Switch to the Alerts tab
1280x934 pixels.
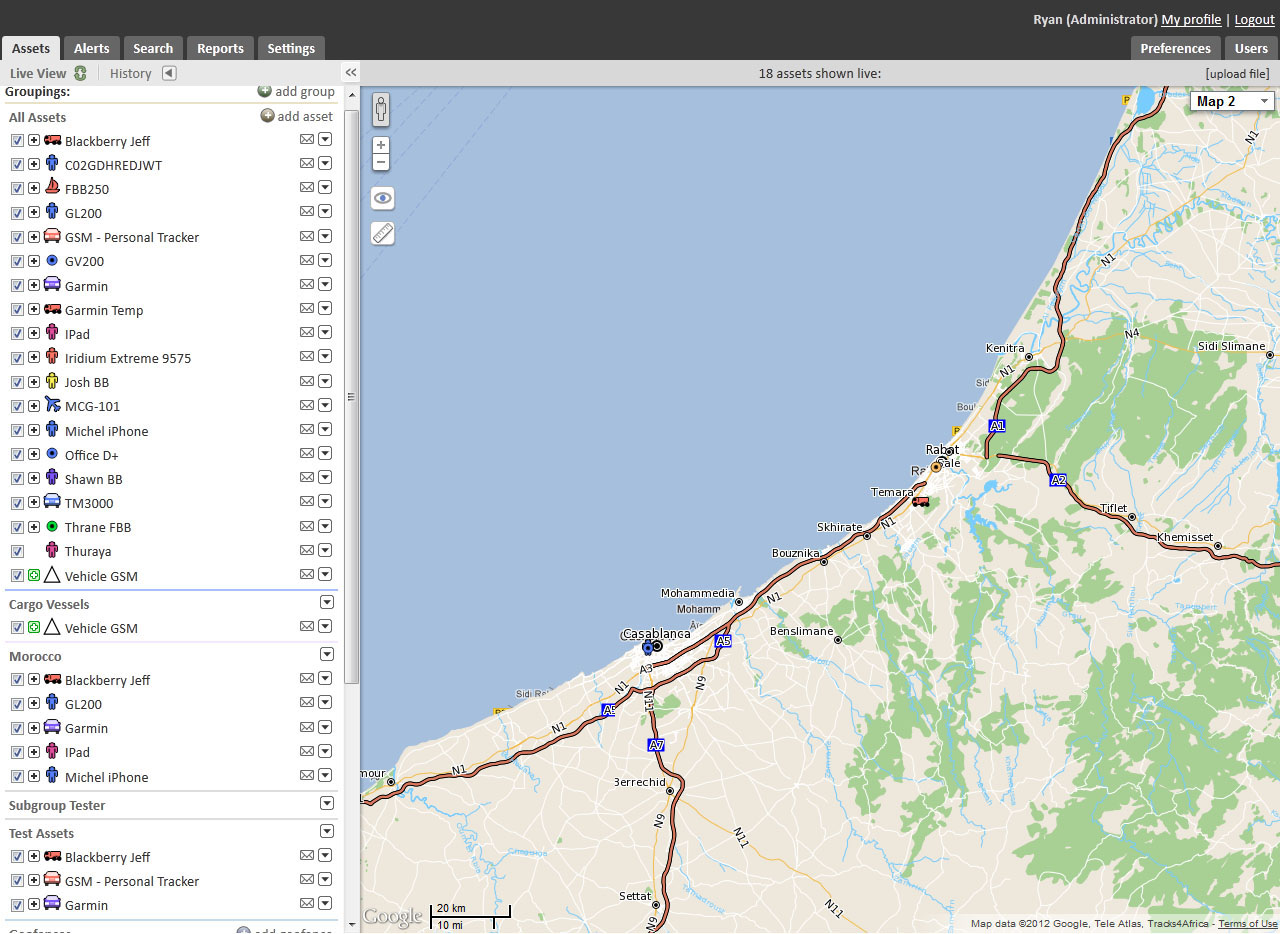point(92,48)
